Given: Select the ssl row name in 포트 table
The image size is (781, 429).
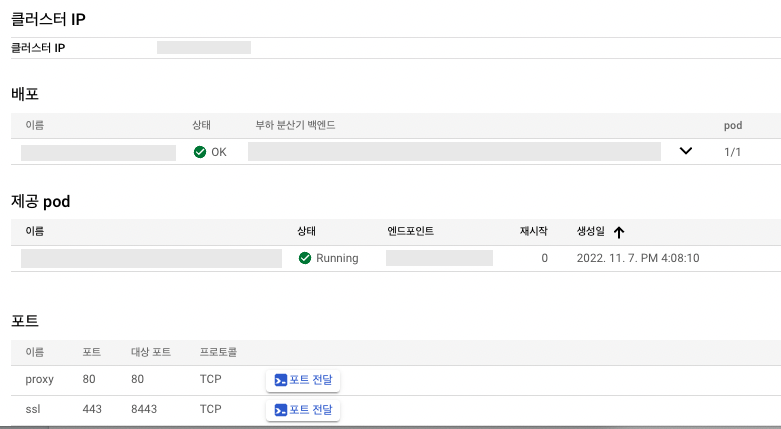Looking at the screenshot, I should pyautogui.click(x=32, y=410).
